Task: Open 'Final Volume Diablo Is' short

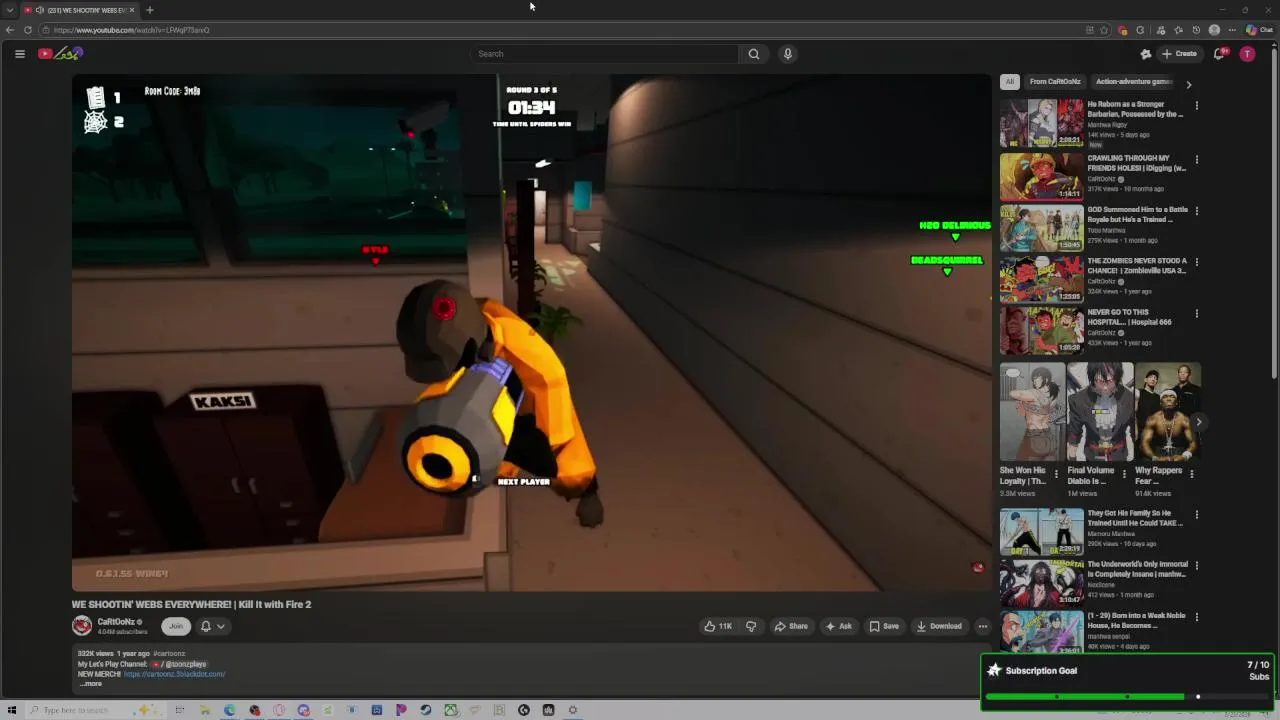Action: click(1100, 412)
